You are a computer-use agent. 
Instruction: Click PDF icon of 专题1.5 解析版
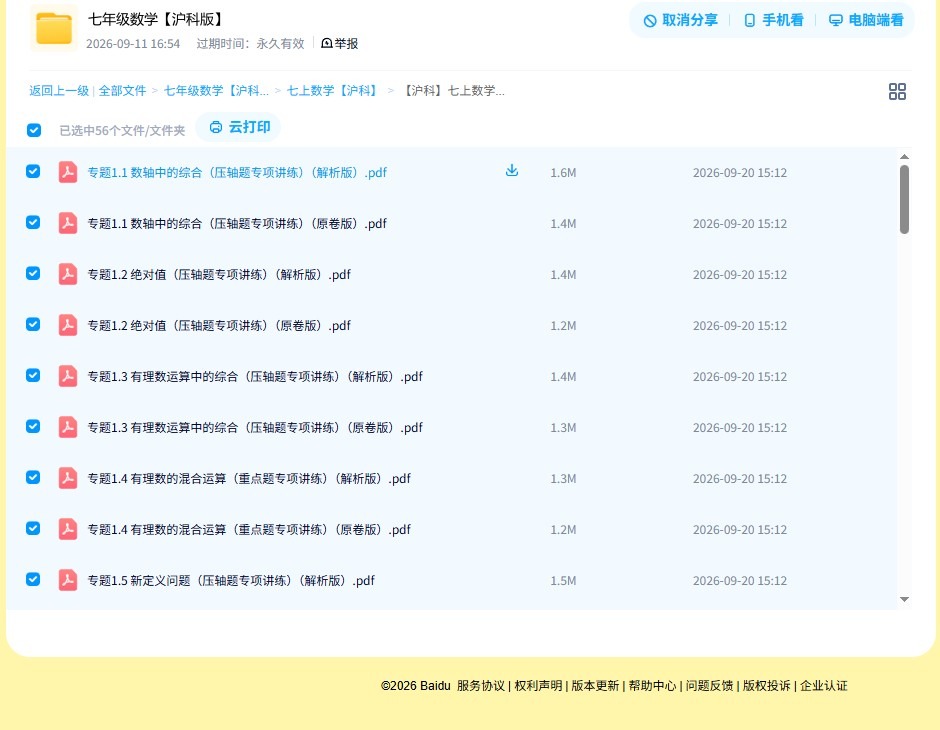pyautogui.click(x=68, y=580)
